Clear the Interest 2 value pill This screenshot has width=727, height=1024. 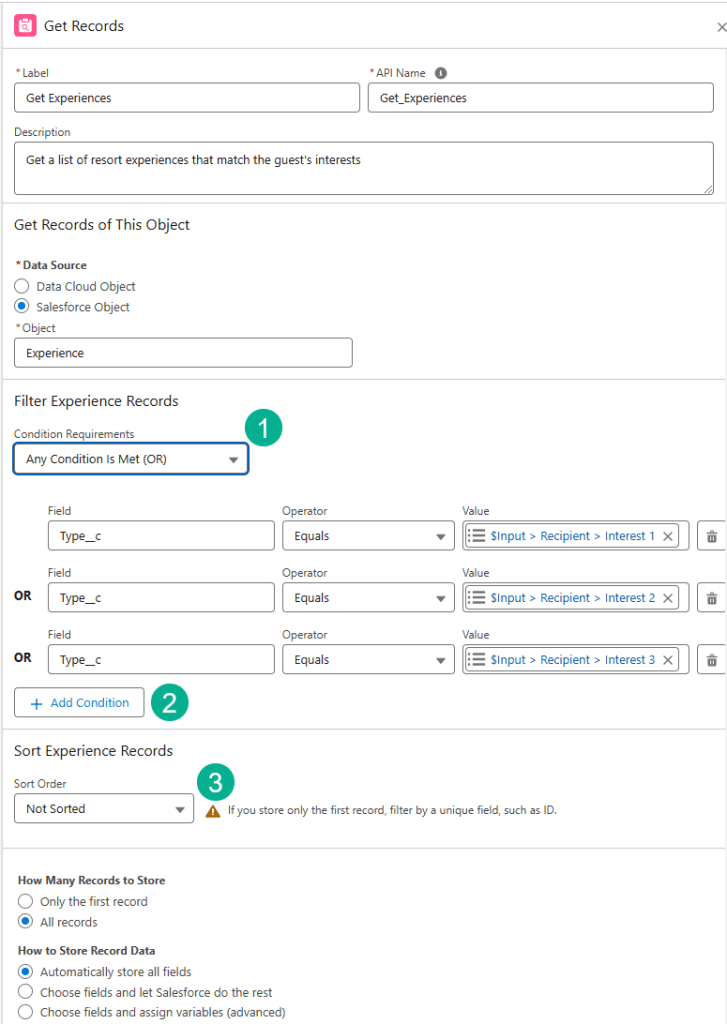click(669, 598)
